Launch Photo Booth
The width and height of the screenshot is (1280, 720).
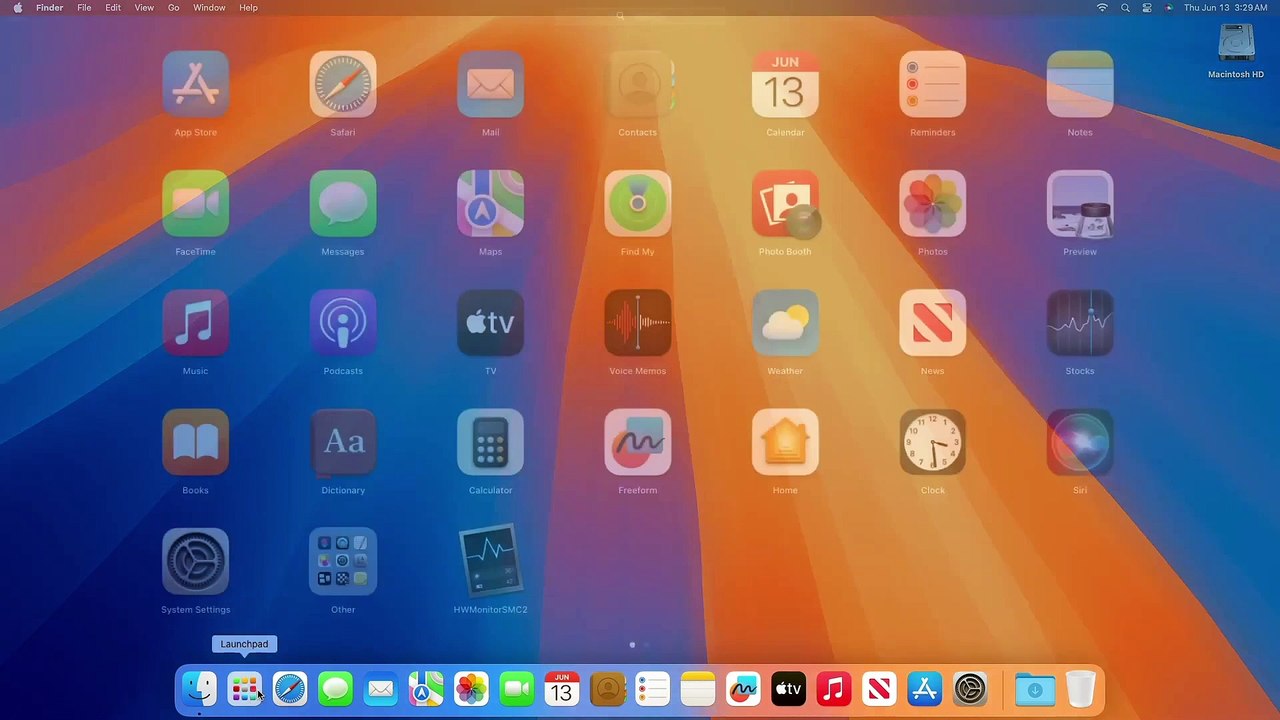(x=785, y=204)
